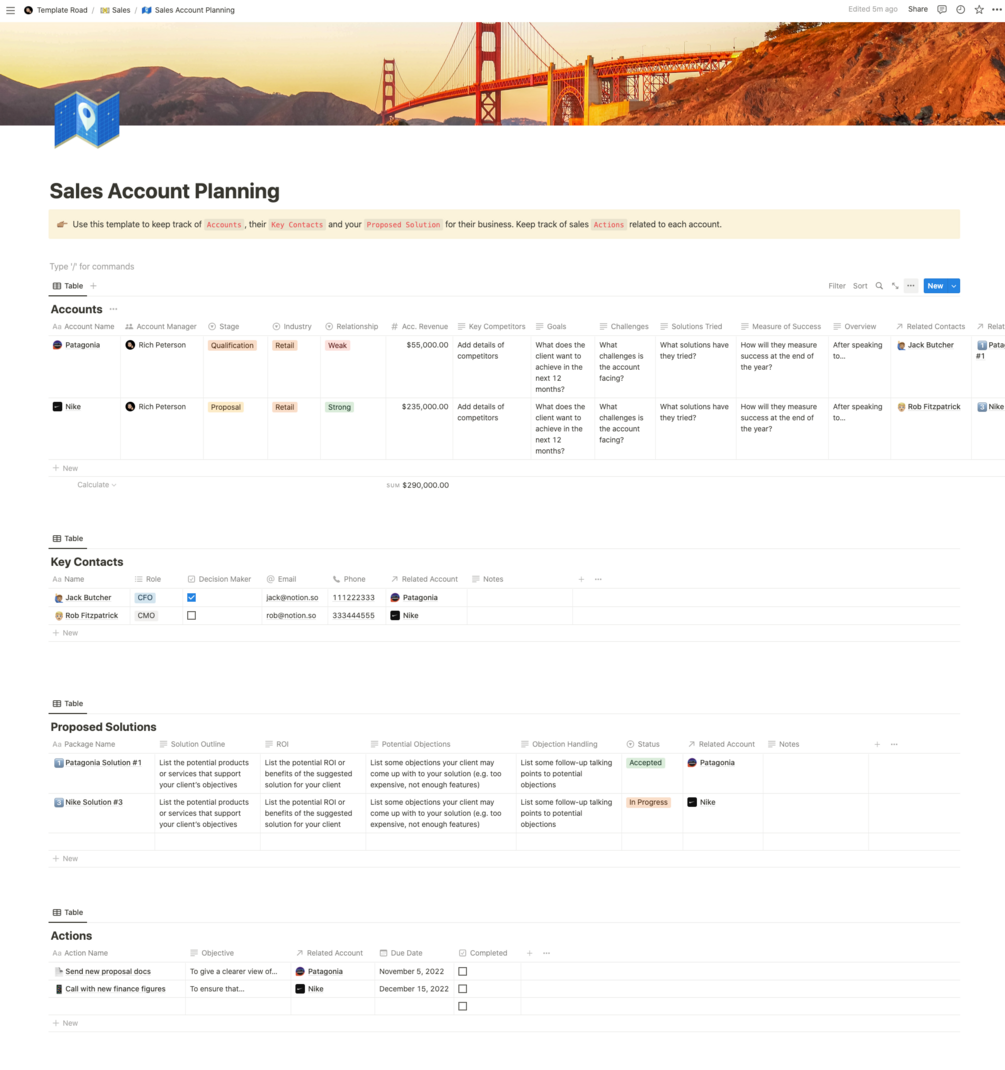Mark Send new proposal docs as completed
This screenshot has height=1070, width=1005.
(463, 972)
